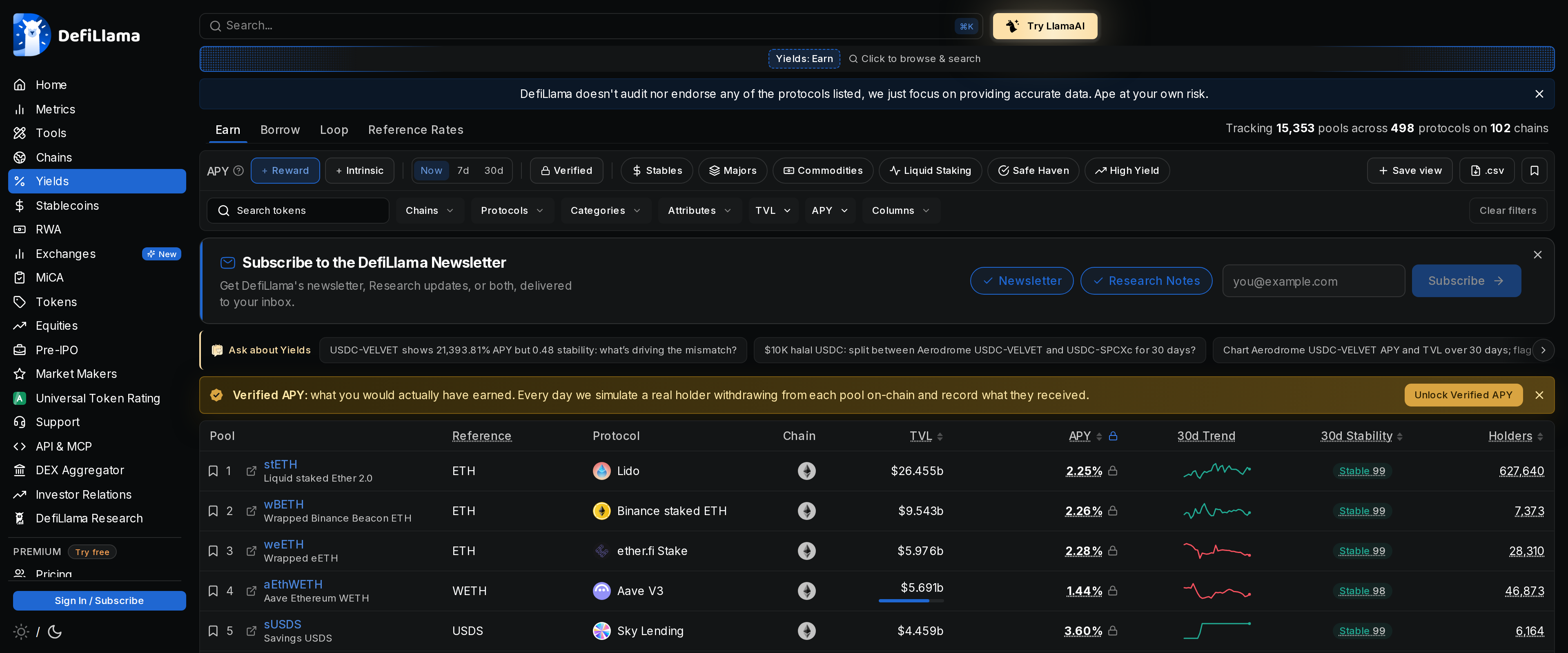
Task: Toggle the Verified filter
Action: point(566,171)
